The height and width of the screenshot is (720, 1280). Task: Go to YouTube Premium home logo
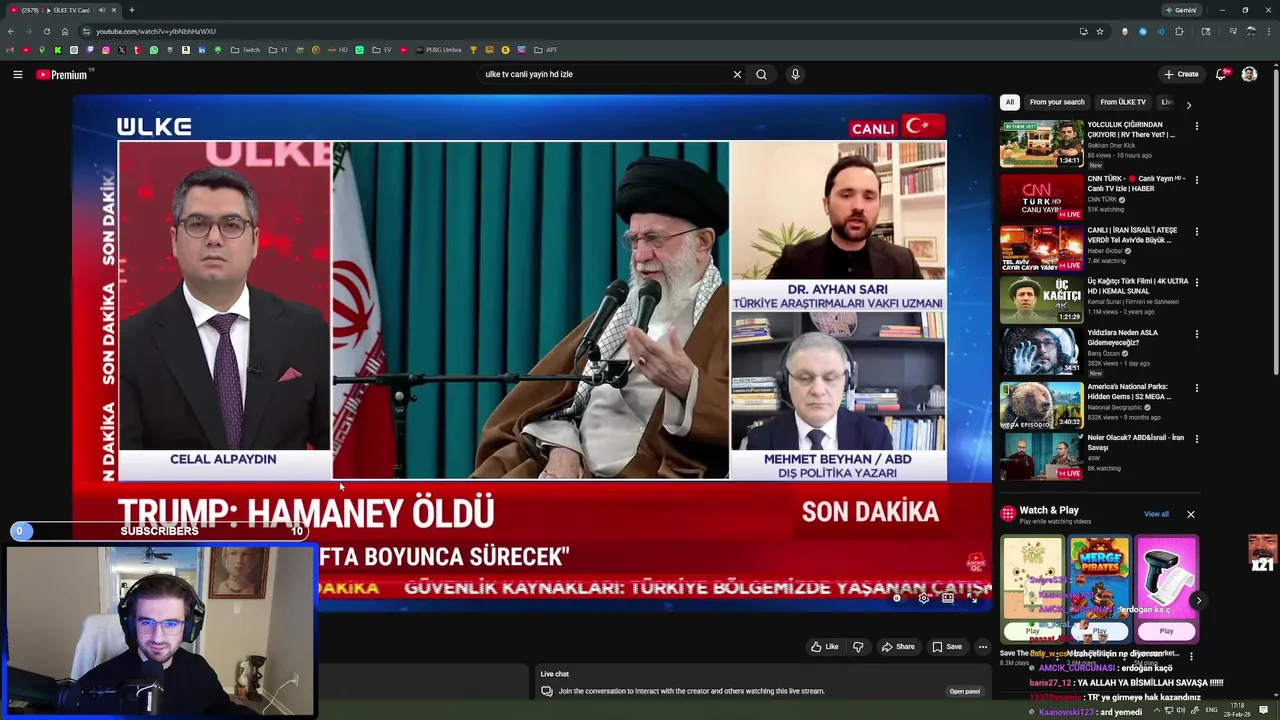pos(62,74)
